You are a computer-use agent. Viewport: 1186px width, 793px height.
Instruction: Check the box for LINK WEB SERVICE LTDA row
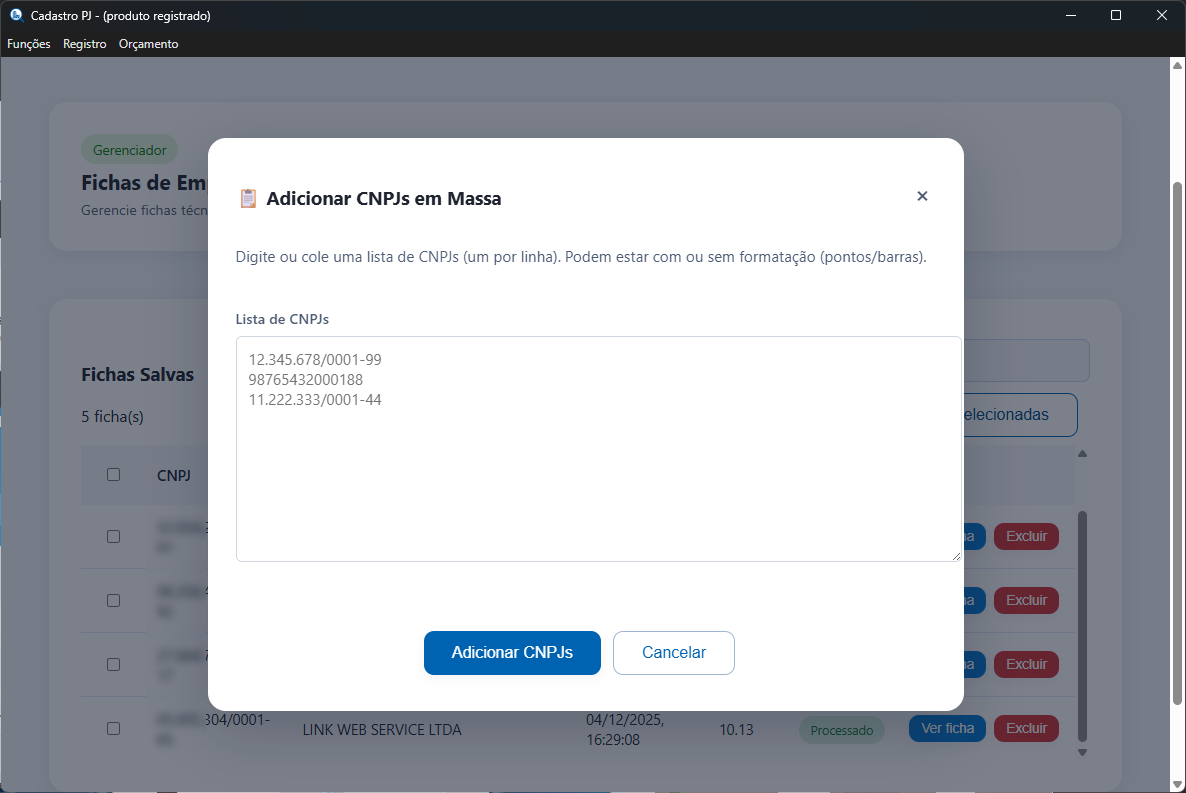click(113, 728)
